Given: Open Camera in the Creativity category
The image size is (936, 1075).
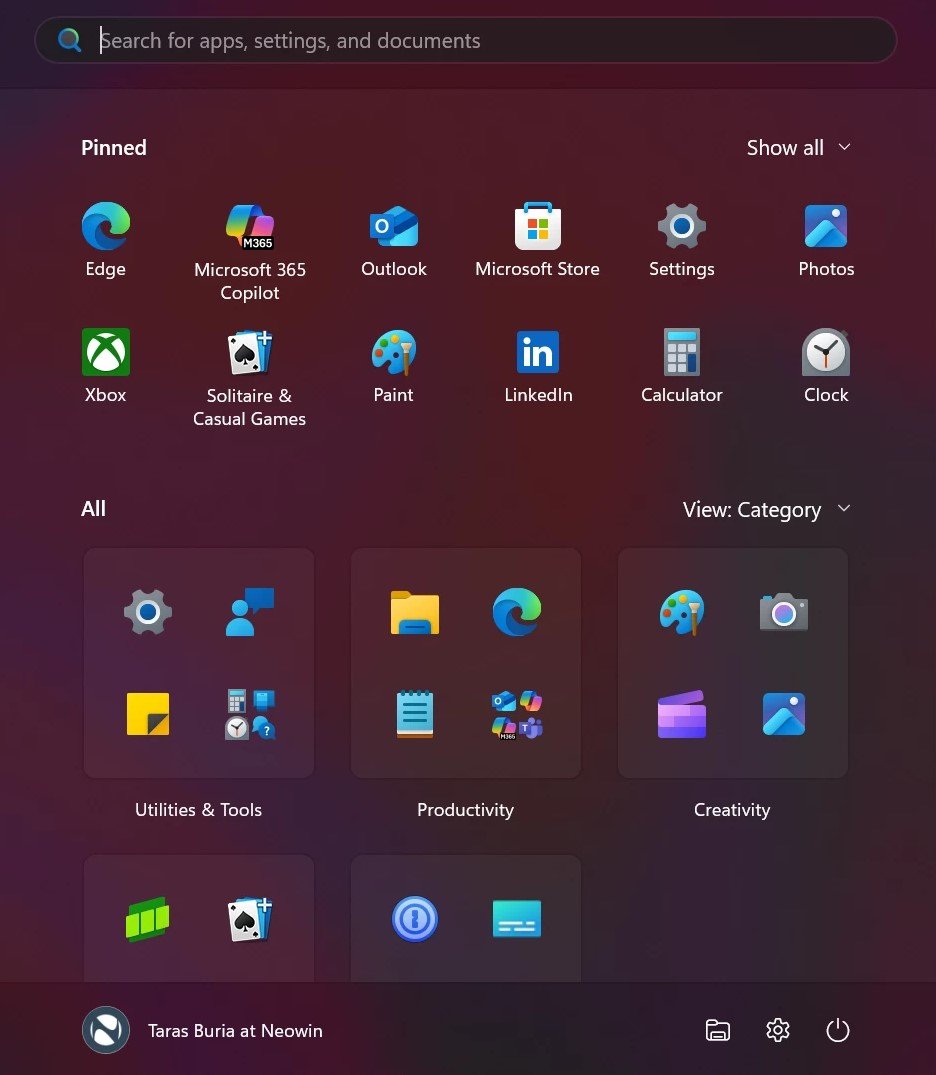Looking at the screenshot, I should pyautogui.click(x=784, y=612).
